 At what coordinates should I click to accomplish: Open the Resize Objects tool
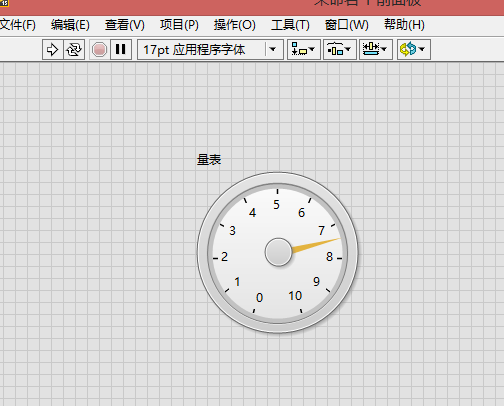[x=375, y=50]
